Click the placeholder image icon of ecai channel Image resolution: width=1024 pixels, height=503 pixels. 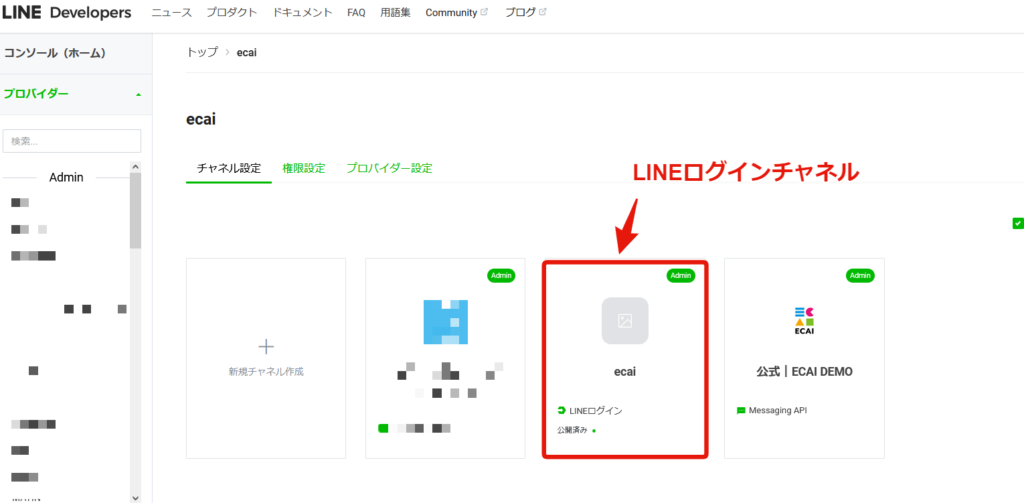click(625, 321)
